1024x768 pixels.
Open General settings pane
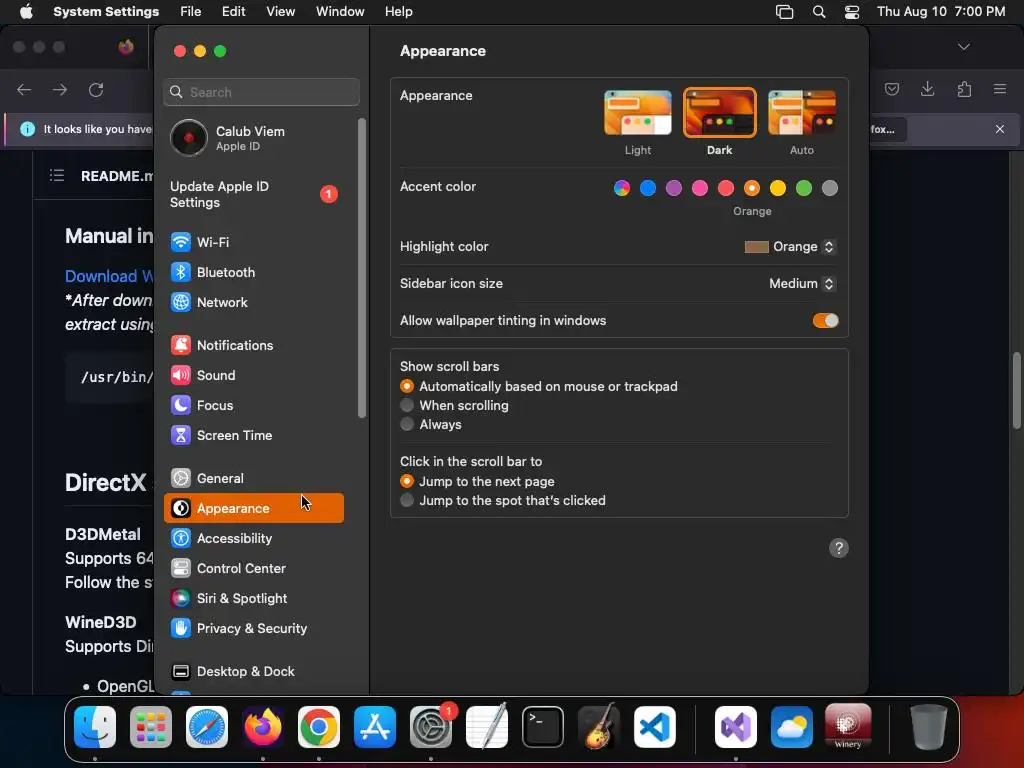click(x=253, y=479)
